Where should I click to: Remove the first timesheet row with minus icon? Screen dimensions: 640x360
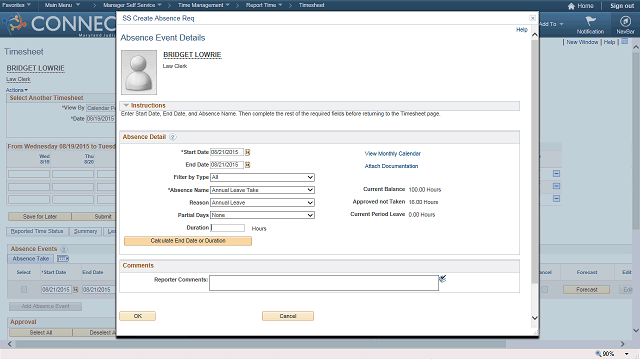pos(556,173)
